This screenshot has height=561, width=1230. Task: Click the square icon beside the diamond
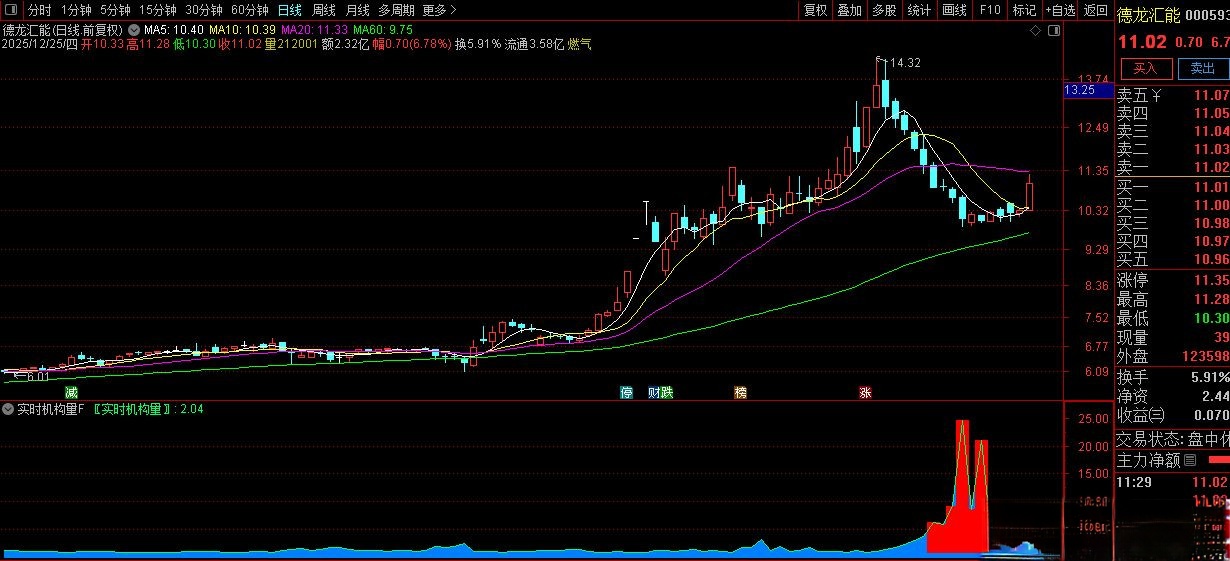point(1052,30)
